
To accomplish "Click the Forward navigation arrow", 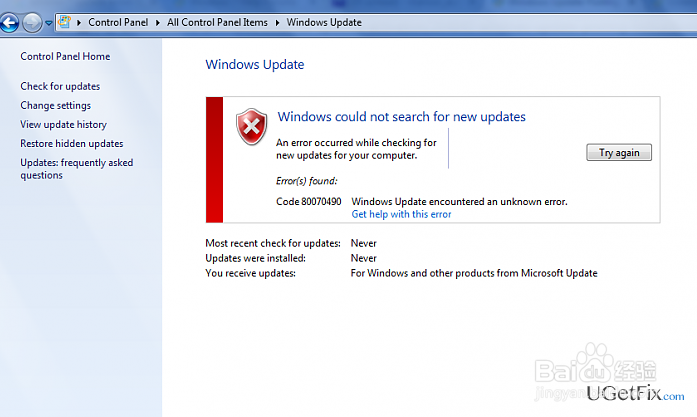I will coord(32,23).
